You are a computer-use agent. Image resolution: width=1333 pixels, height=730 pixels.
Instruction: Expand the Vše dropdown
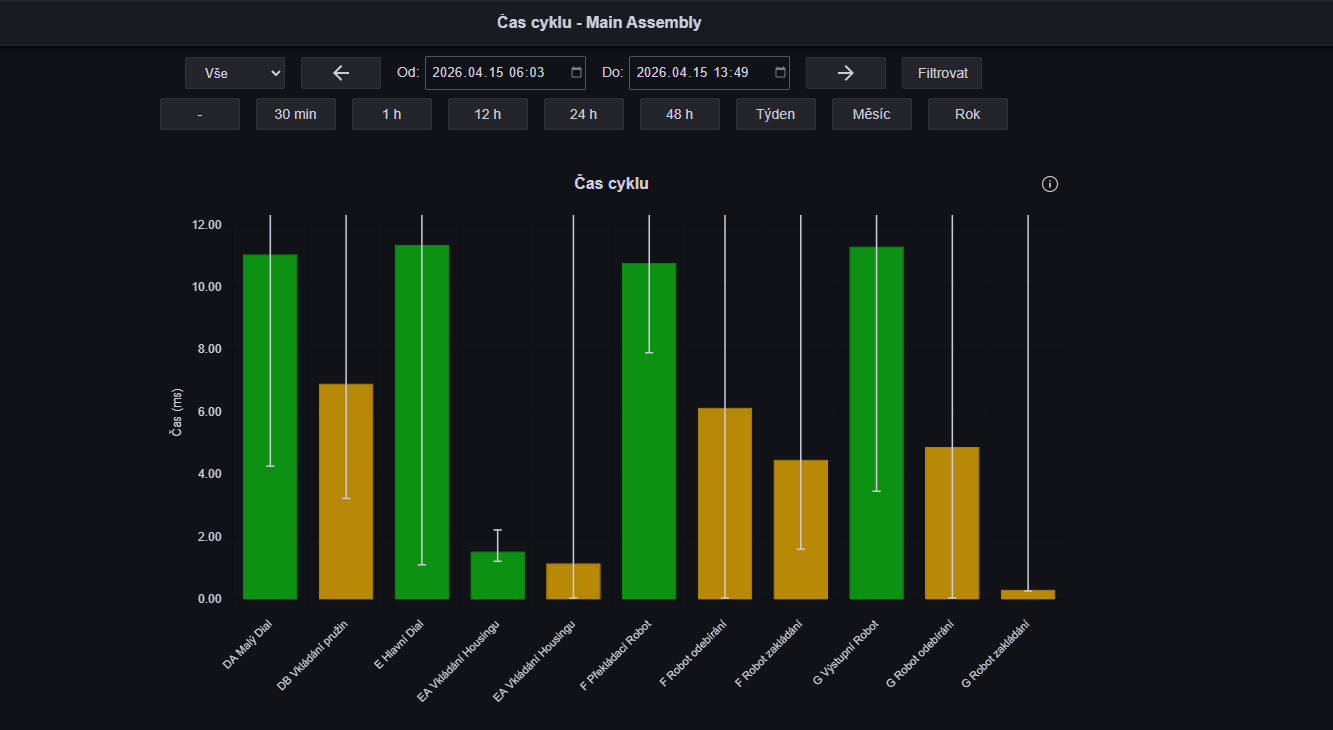[x=235, y=73]
